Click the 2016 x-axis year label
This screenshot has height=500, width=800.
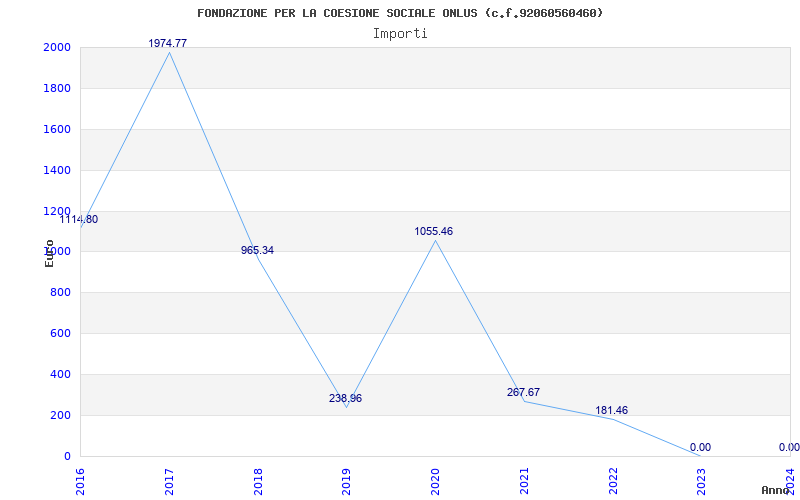[80, 482]
